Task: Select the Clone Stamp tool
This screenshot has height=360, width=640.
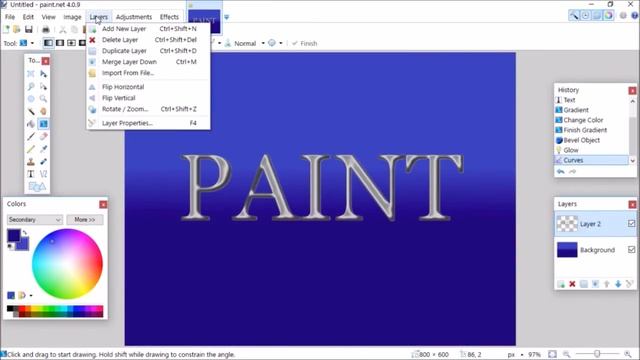Action: point(31,162)
